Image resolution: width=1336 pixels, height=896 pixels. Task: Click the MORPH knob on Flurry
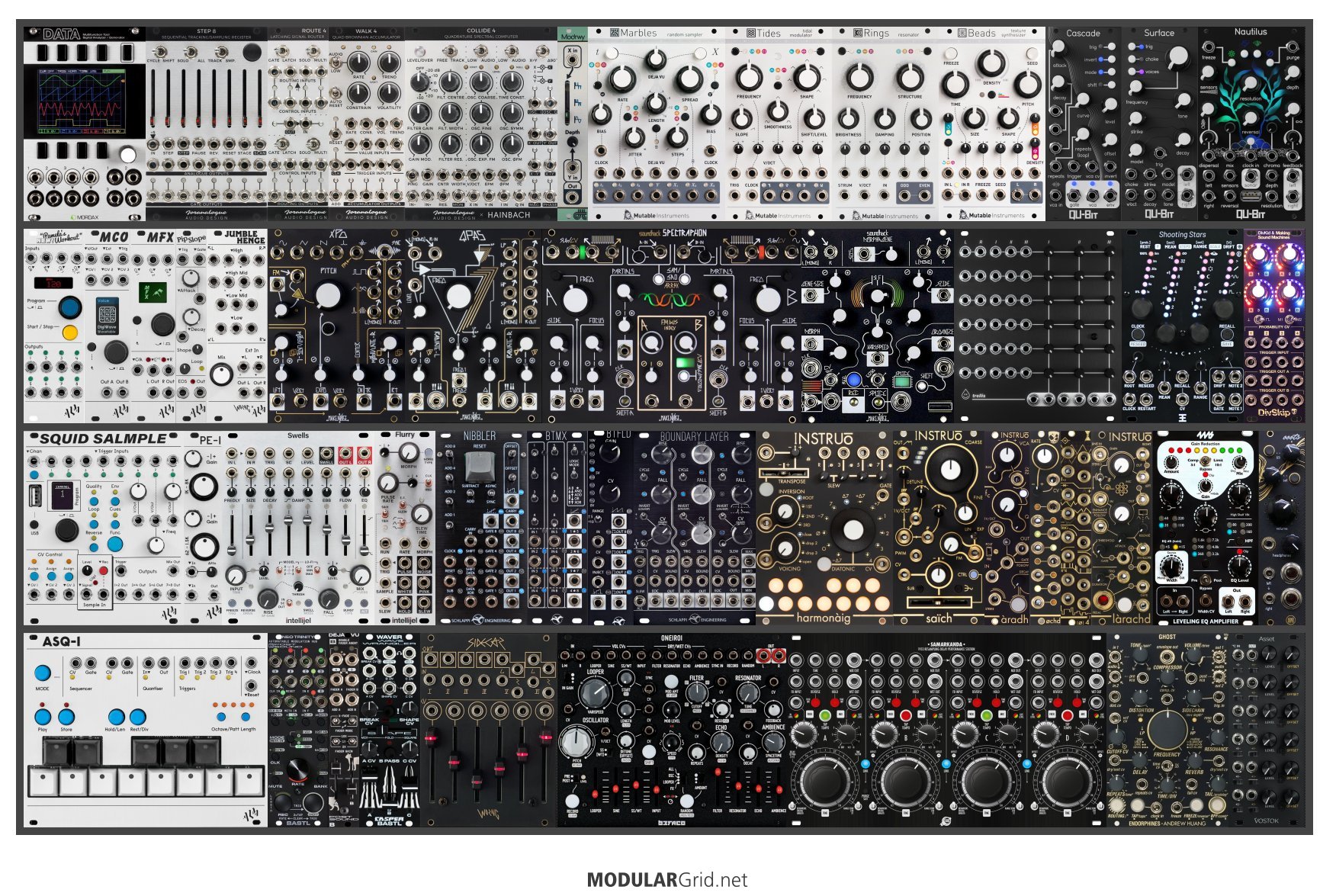pos(408,452)
